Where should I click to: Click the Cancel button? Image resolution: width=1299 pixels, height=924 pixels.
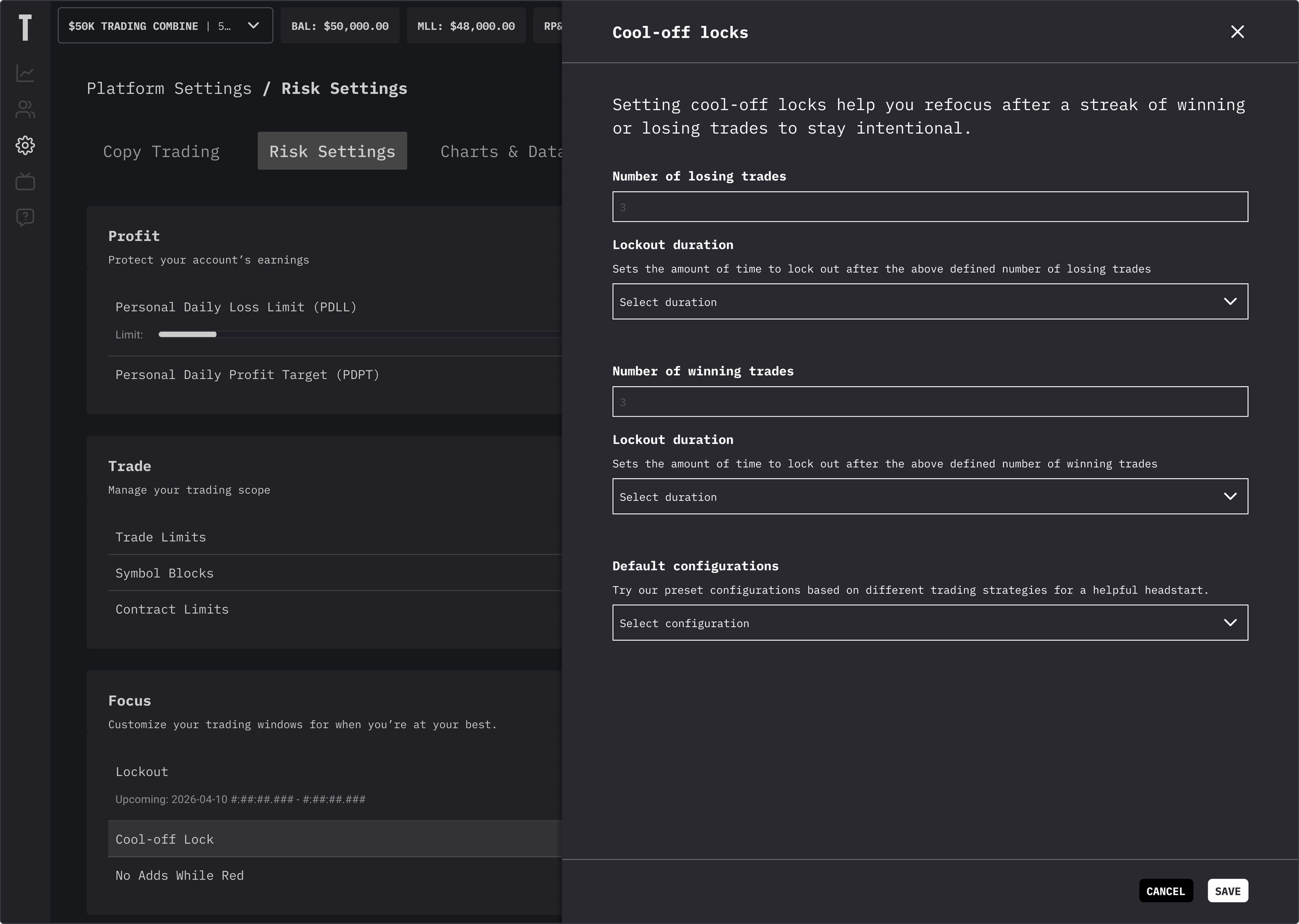pos(1166,891)
